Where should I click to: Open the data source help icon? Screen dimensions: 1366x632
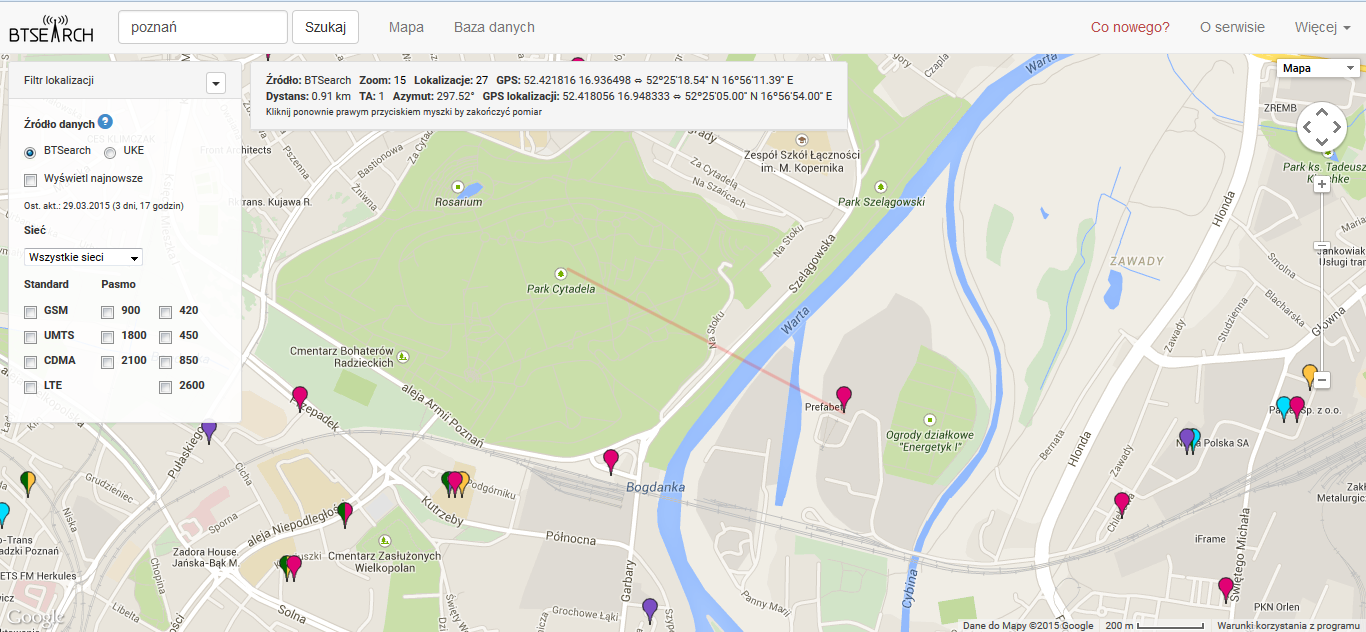point(105,122)
